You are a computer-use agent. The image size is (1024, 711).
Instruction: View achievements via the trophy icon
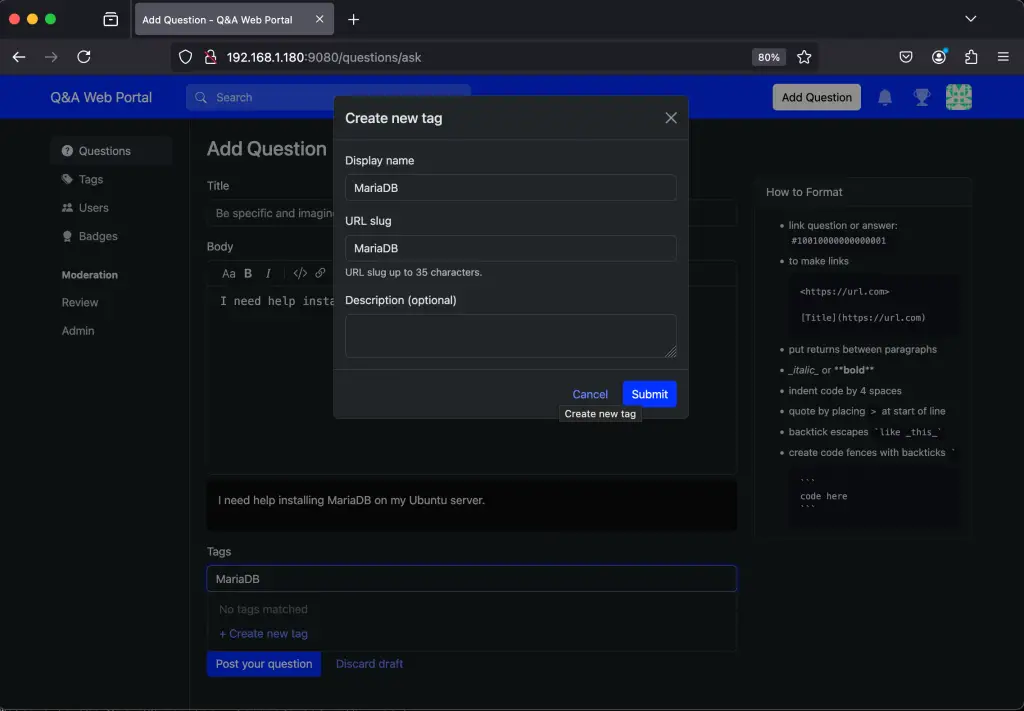coord(921,97)
